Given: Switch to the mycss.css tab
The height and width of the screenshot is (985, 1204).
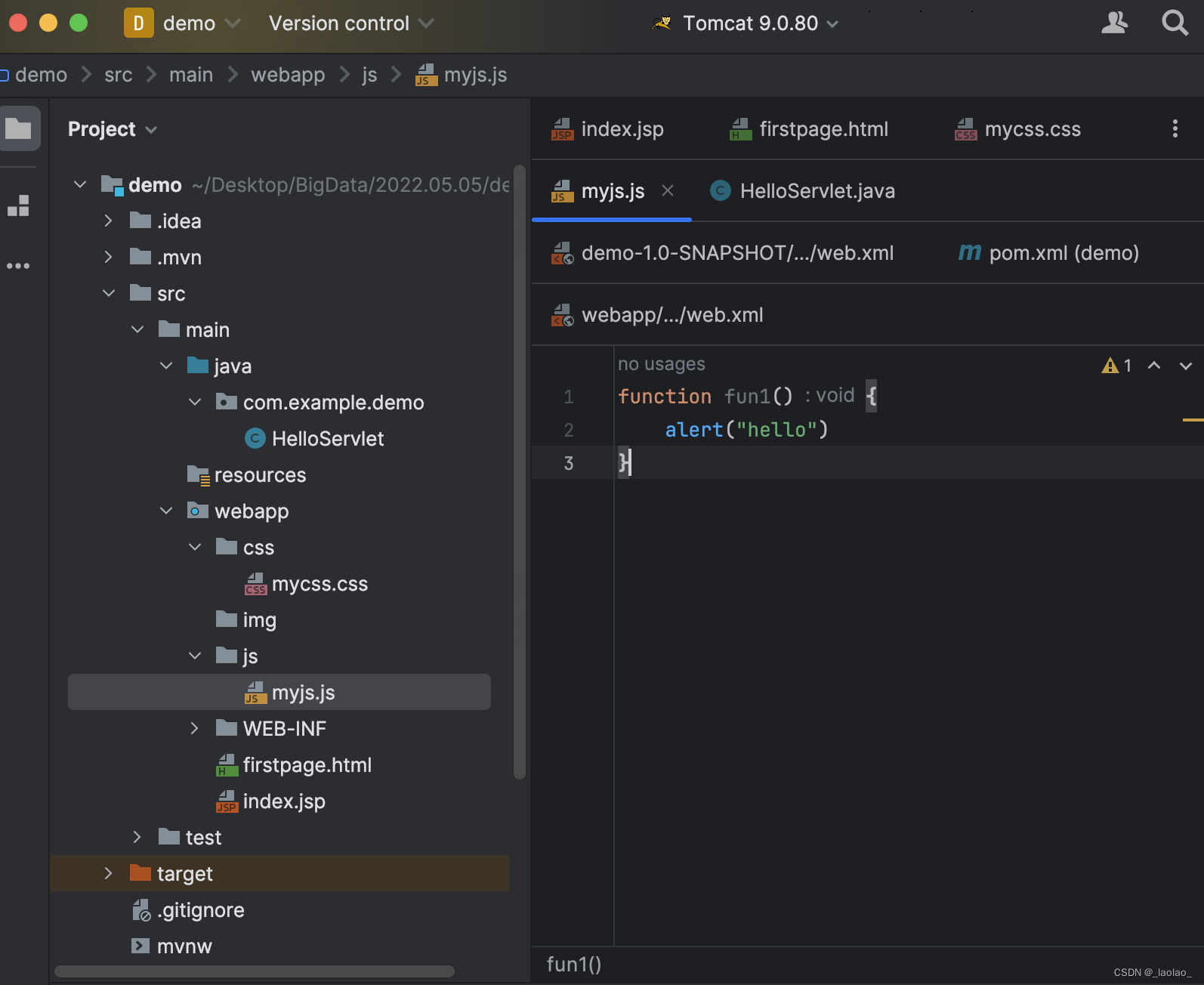Looking at the screenshot, I should point(1018,129).
